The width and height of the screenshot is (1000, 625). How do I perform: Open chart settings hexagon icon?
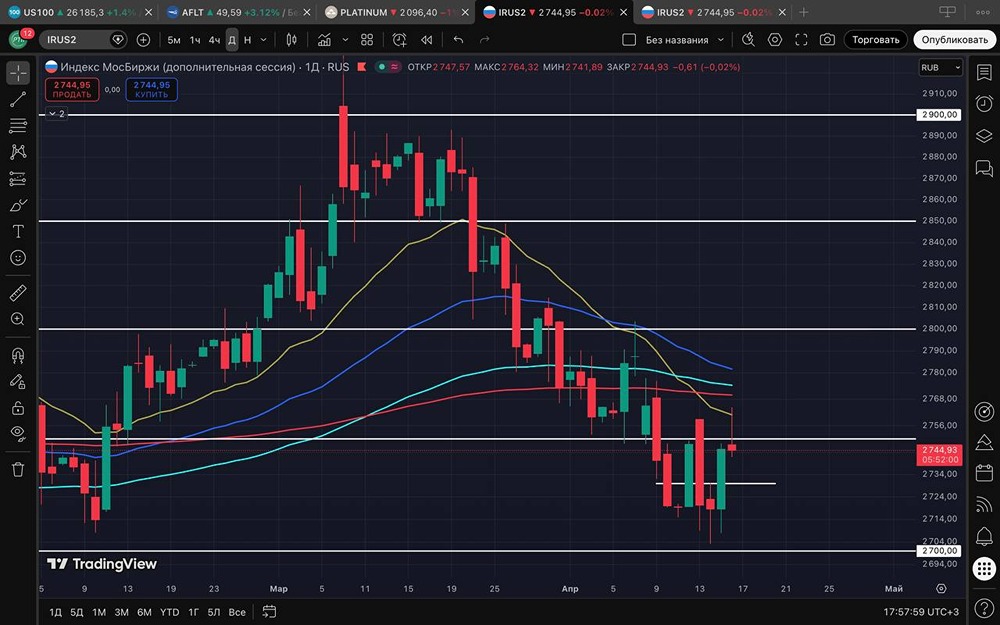pyautogui.click(x=775, y=40)
